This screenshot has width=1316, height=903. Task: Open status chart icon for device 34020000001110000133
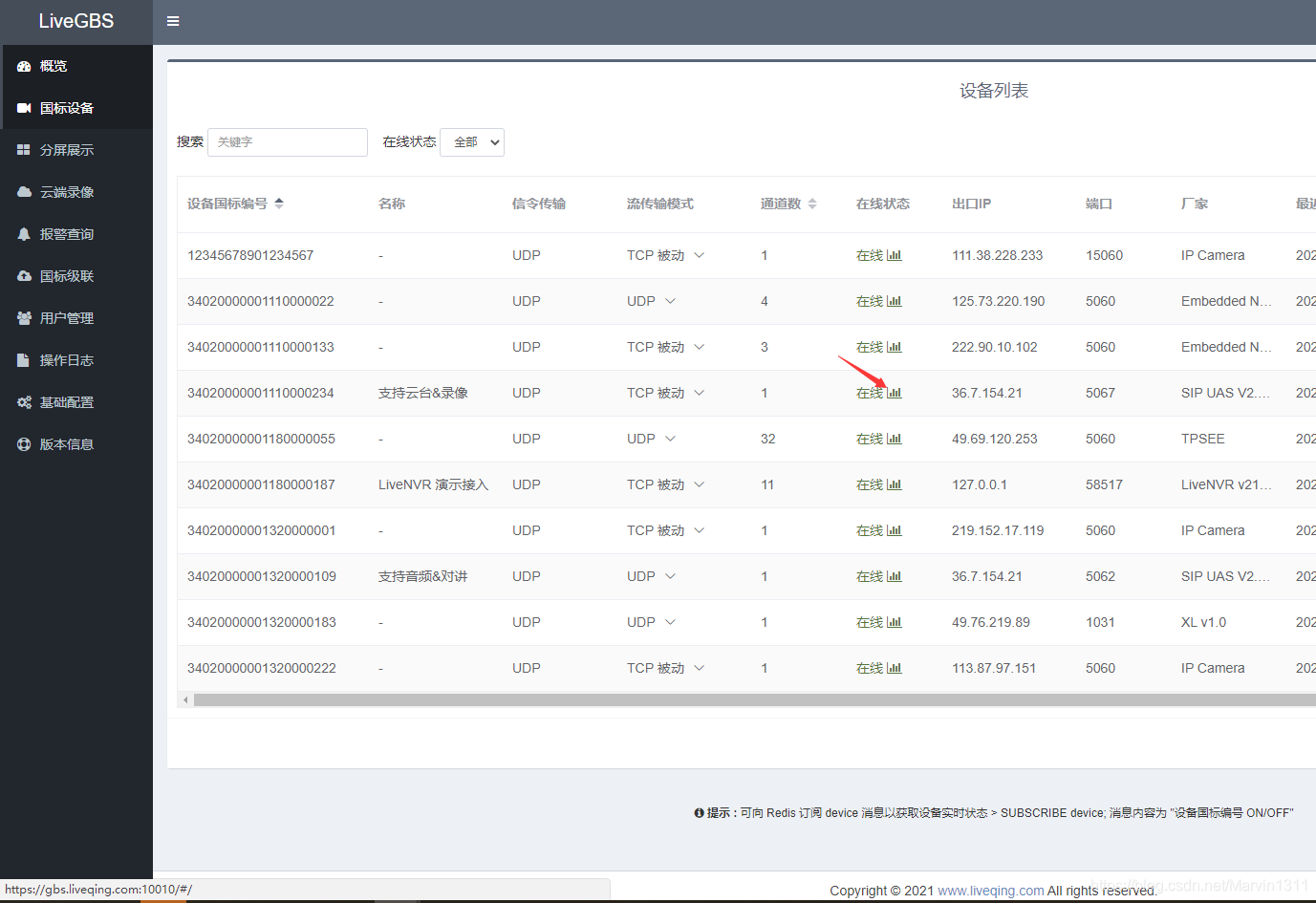(x=895, y=347)
